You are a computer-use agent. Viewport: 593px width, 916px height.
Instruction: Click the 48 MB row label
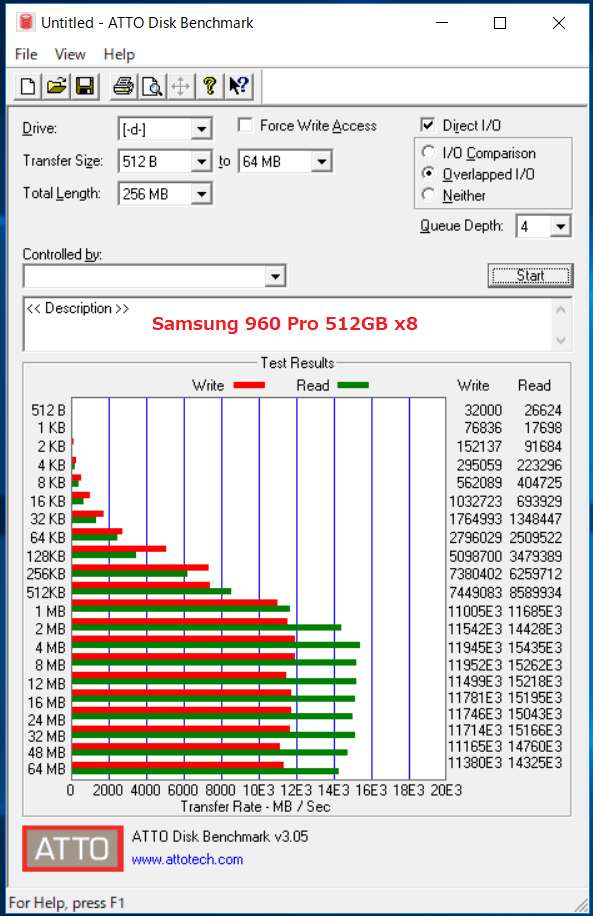(47, 752)
